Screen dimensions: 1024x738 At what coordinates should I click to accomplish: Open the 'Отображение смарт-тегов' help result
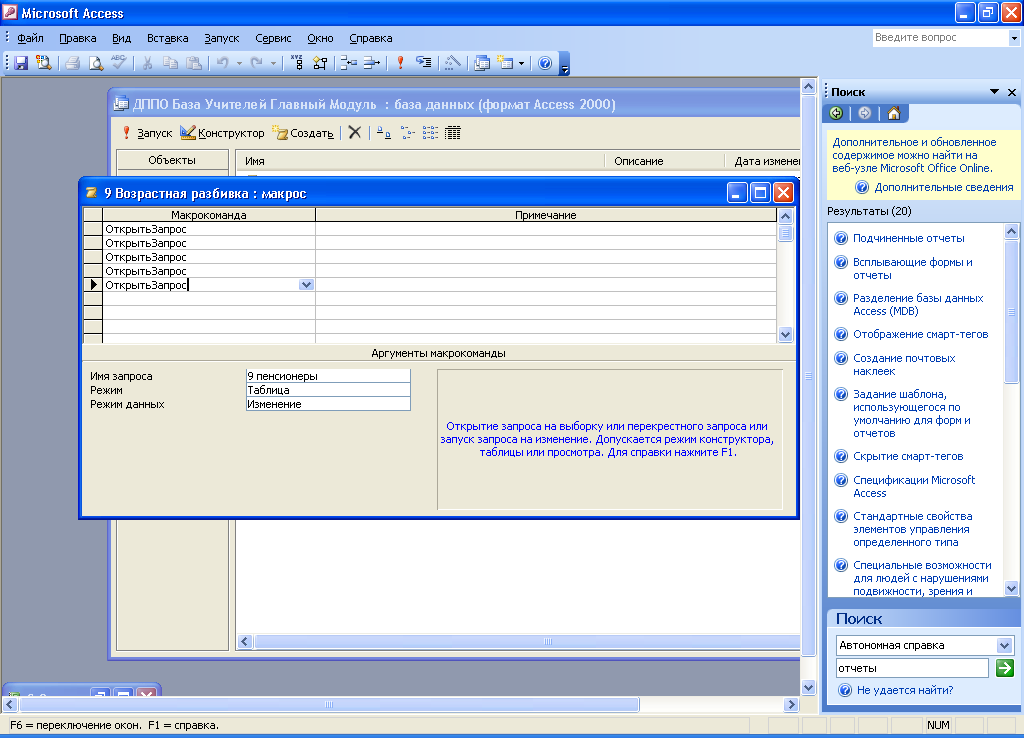pyautogui.click(x=920, y=334)
